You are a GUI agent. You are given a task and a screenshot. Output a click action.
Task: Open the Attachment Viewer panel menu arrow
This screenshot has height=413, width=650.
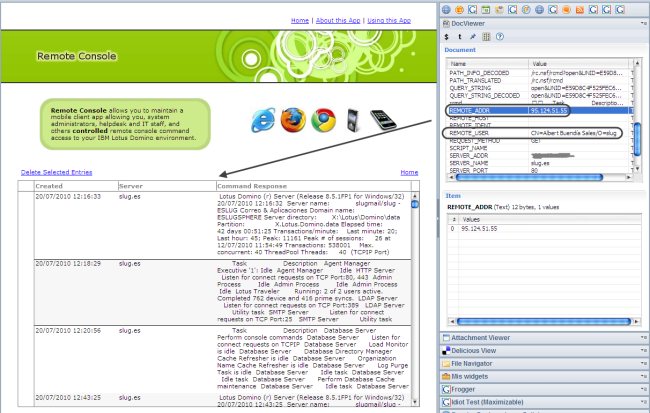click(643, 338)
